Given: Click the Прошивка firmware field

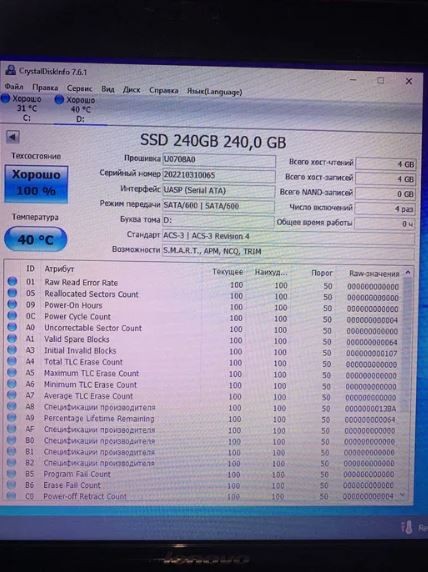Looking at the screenshot, I should pos(219,160).
